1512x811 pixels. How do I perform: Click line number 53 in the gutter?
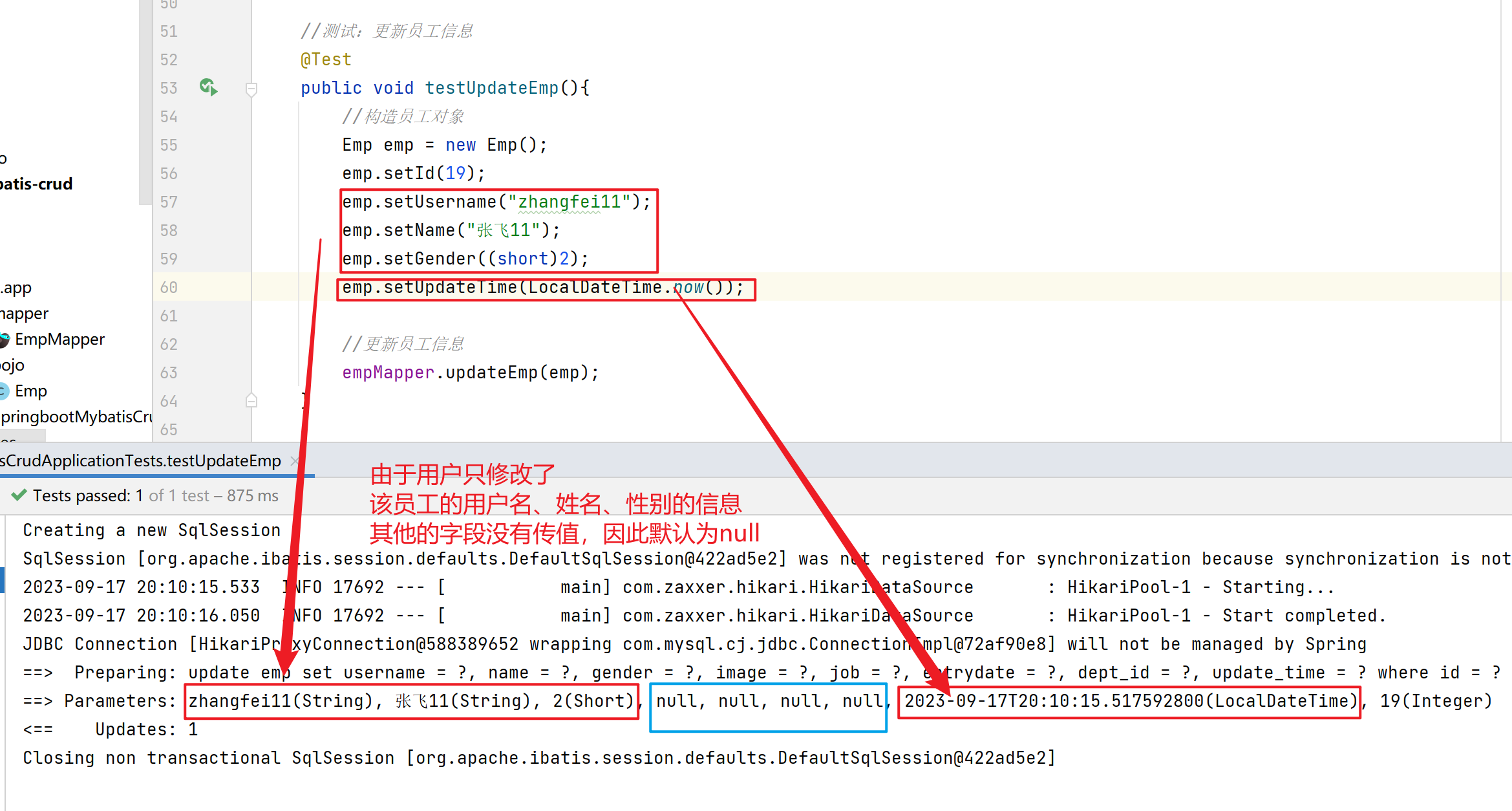coord(169,88)
